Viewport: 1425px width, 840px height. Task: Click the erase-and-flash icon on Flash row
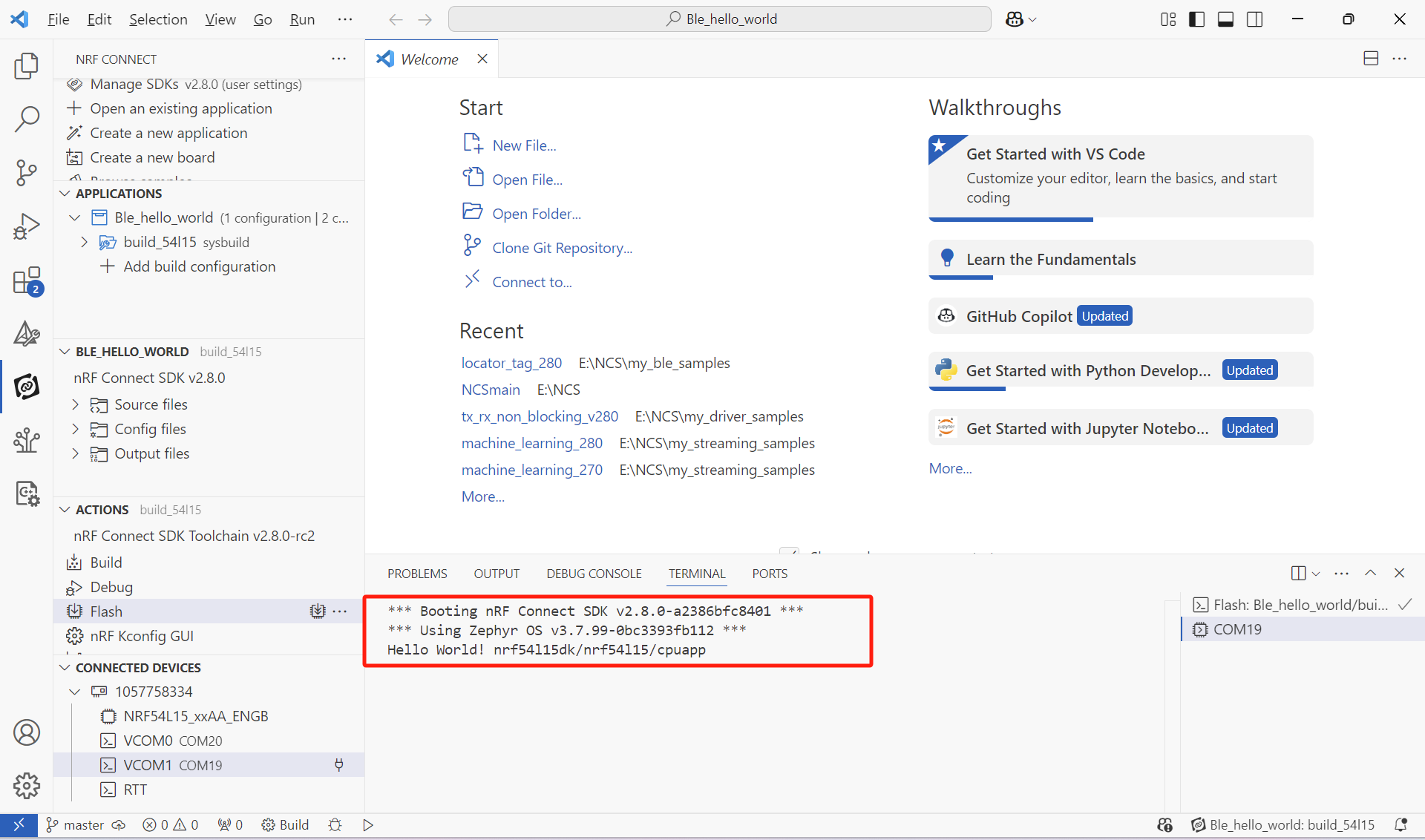(x=318, y=611)
